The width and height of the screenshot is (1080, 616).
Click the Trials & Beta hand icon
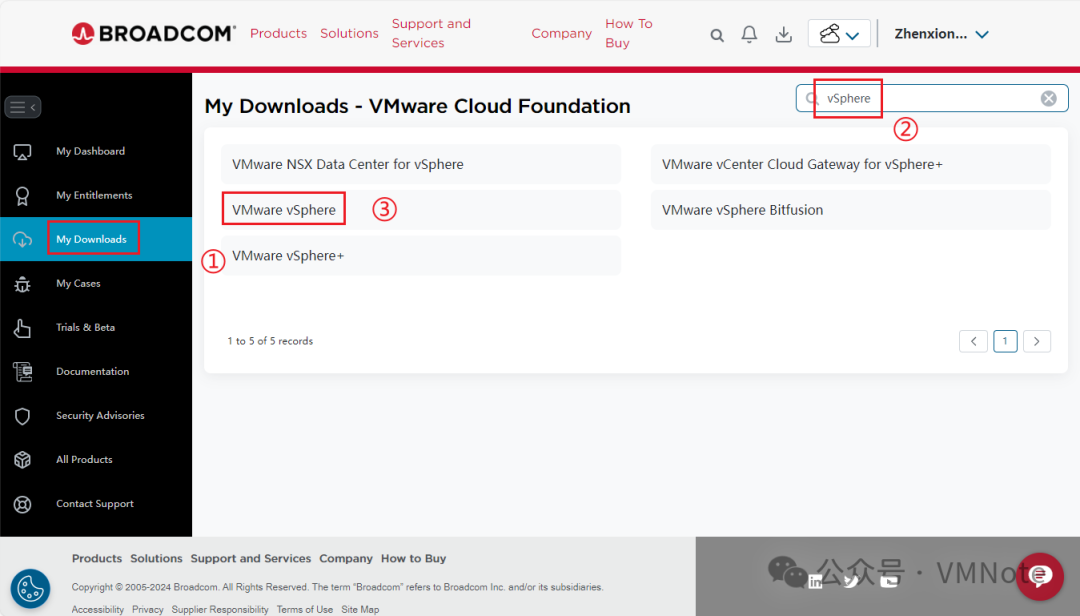pyautogui.click(x=22, y=328)
